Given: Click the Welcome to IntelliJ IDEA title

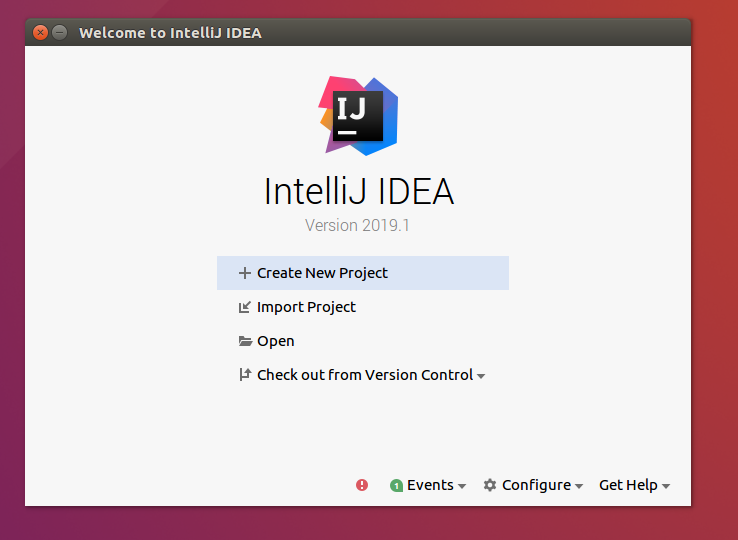Looking at the screenshot, I should coord(170,33).
